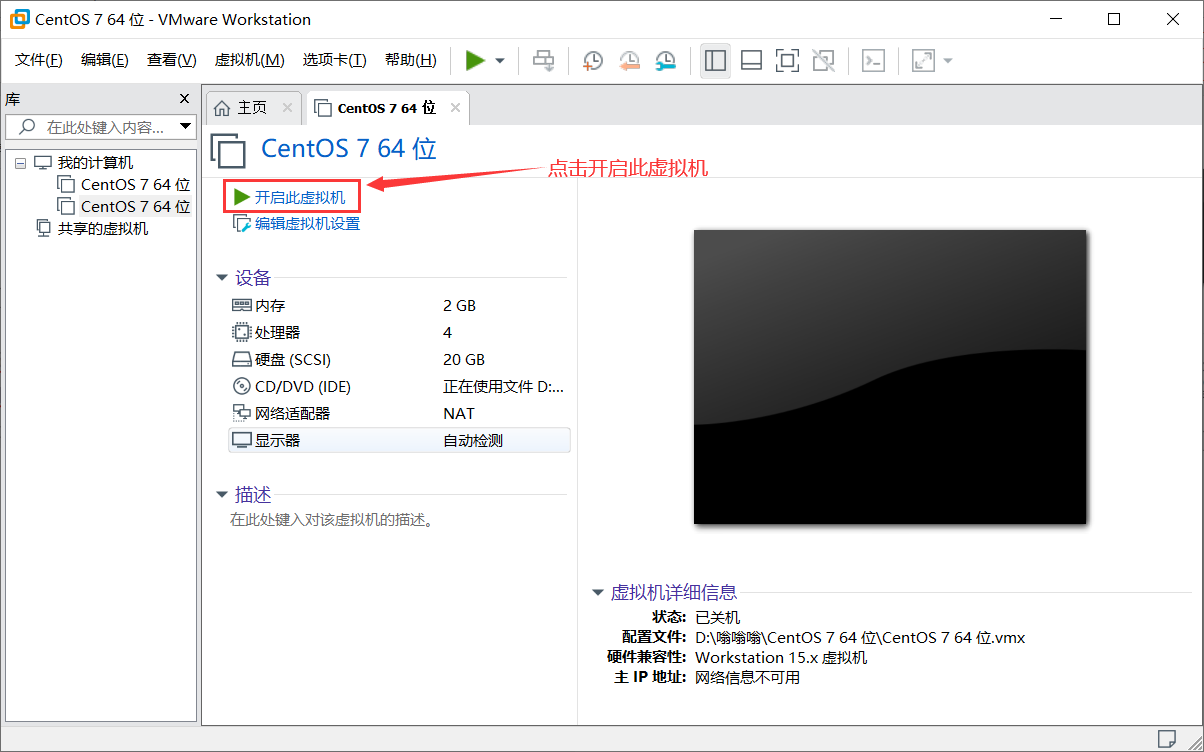This screenshot has width=1204, height=752.
Task: Open the 选项卡(T) menu
Action: coord(335,60)
